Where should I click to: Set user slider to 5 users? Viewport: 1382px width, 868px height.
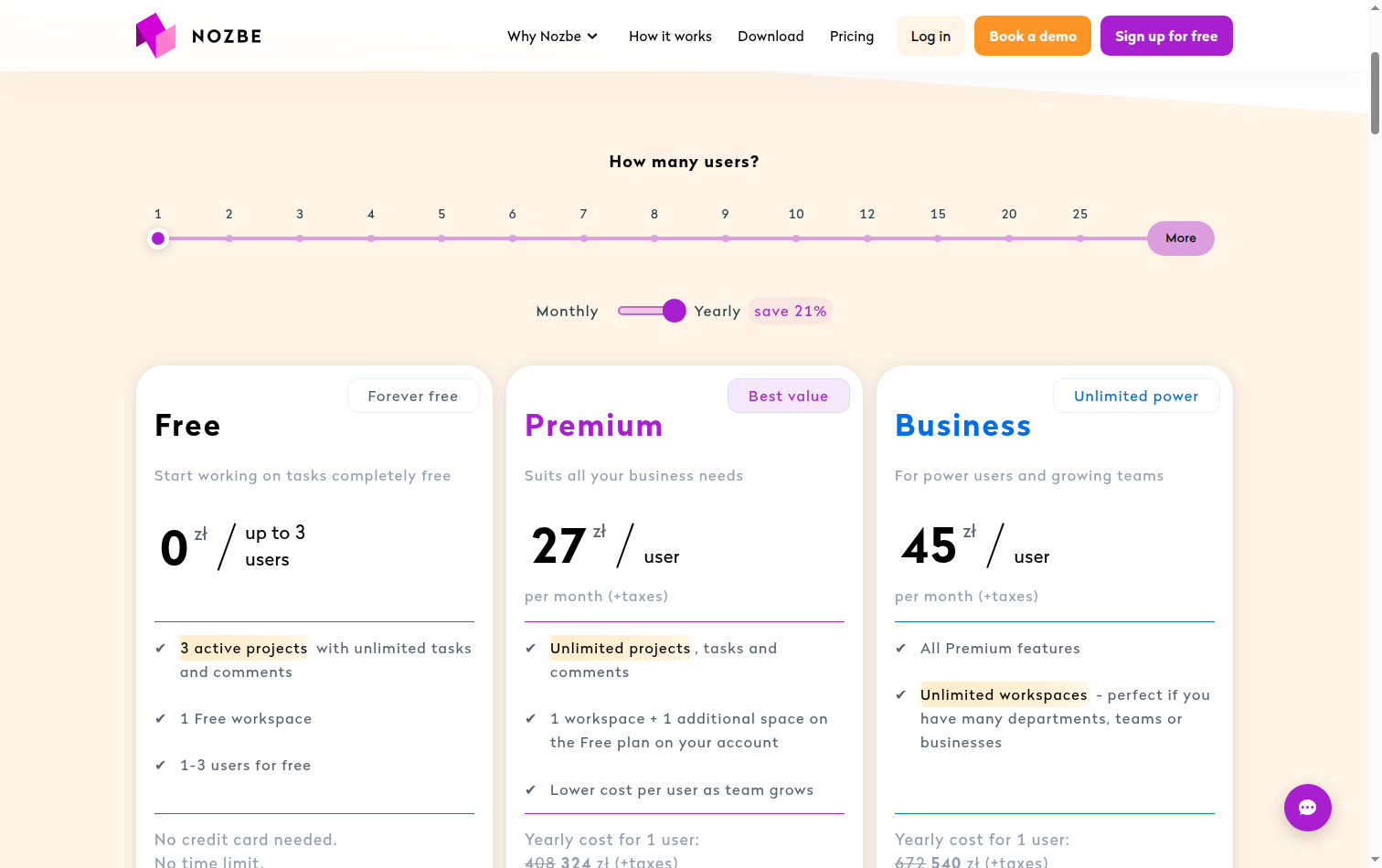[441, 238]
